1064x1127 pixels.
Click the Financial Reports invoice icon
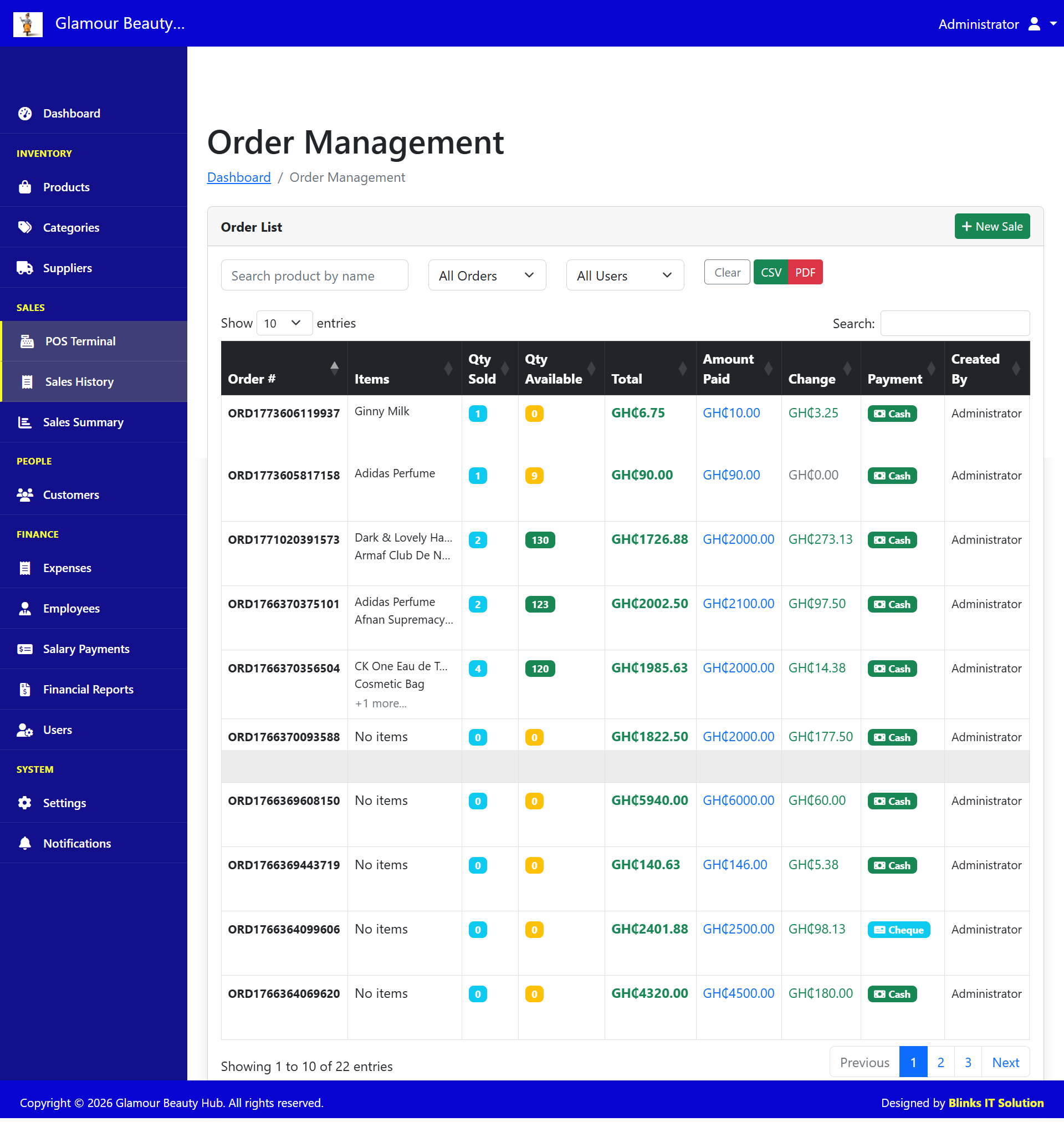[x=25, y=690]
